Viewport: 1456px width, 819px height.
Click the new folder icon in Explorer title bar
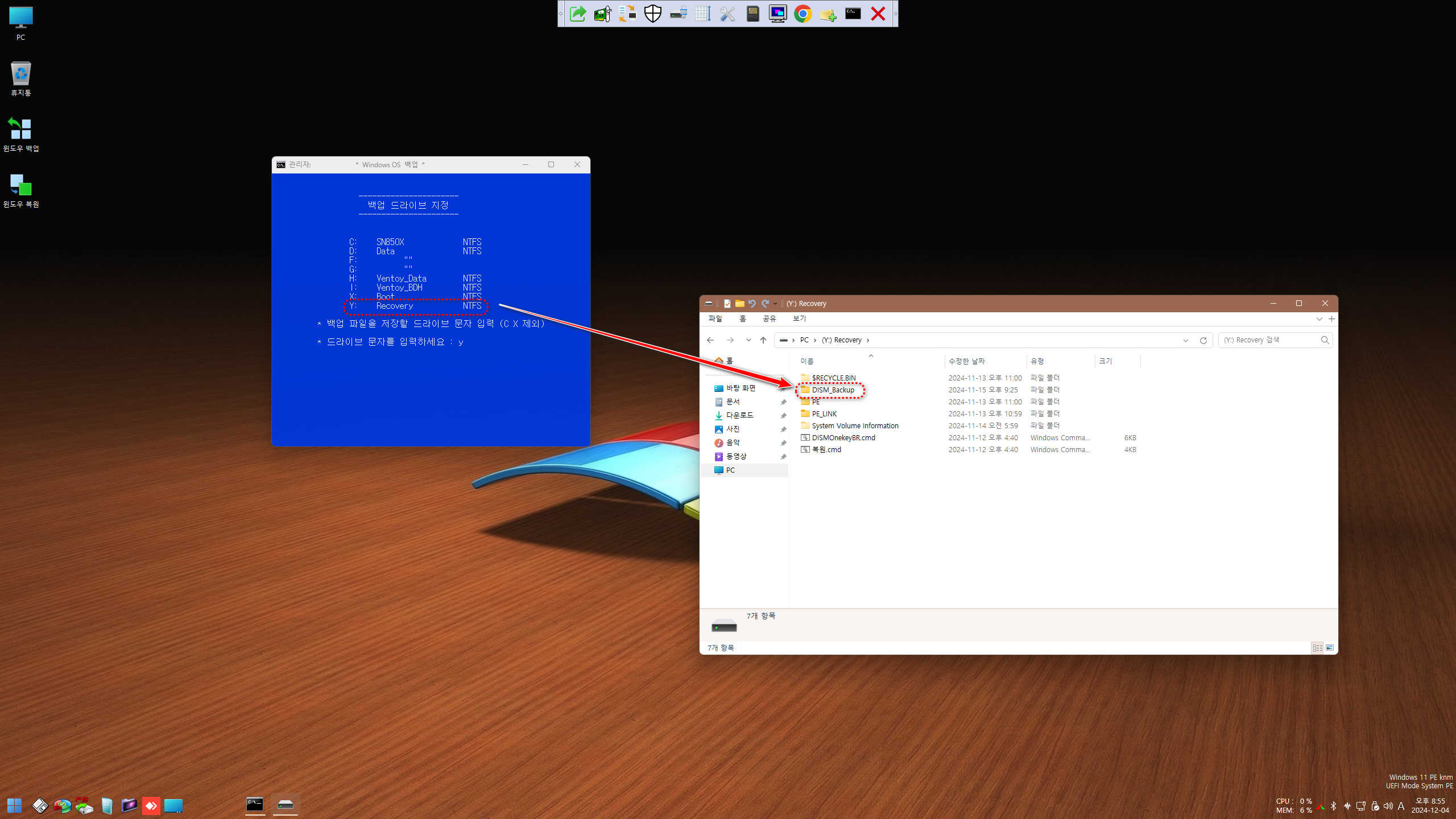point(739,303)
